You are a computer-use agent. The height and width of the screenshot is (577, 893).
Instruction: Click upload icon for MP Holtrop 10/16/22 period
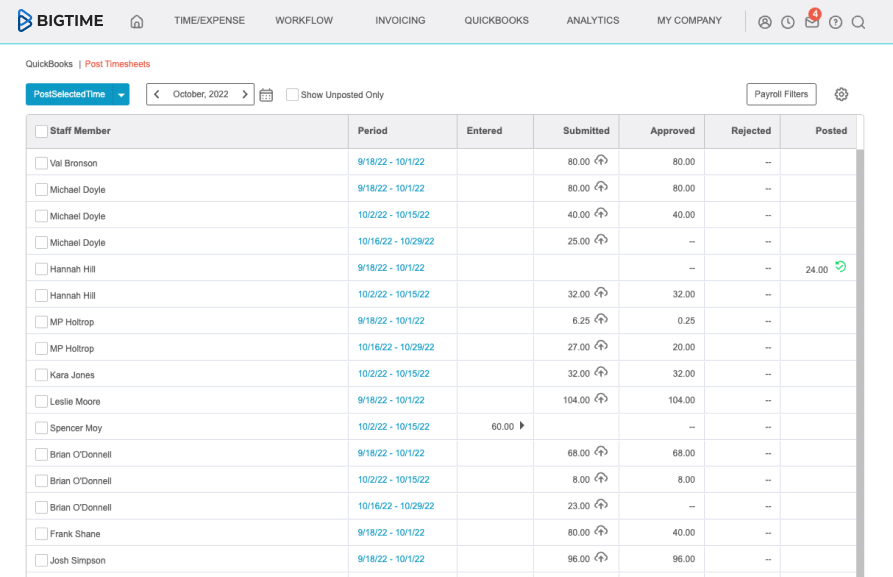coord(601,346)
